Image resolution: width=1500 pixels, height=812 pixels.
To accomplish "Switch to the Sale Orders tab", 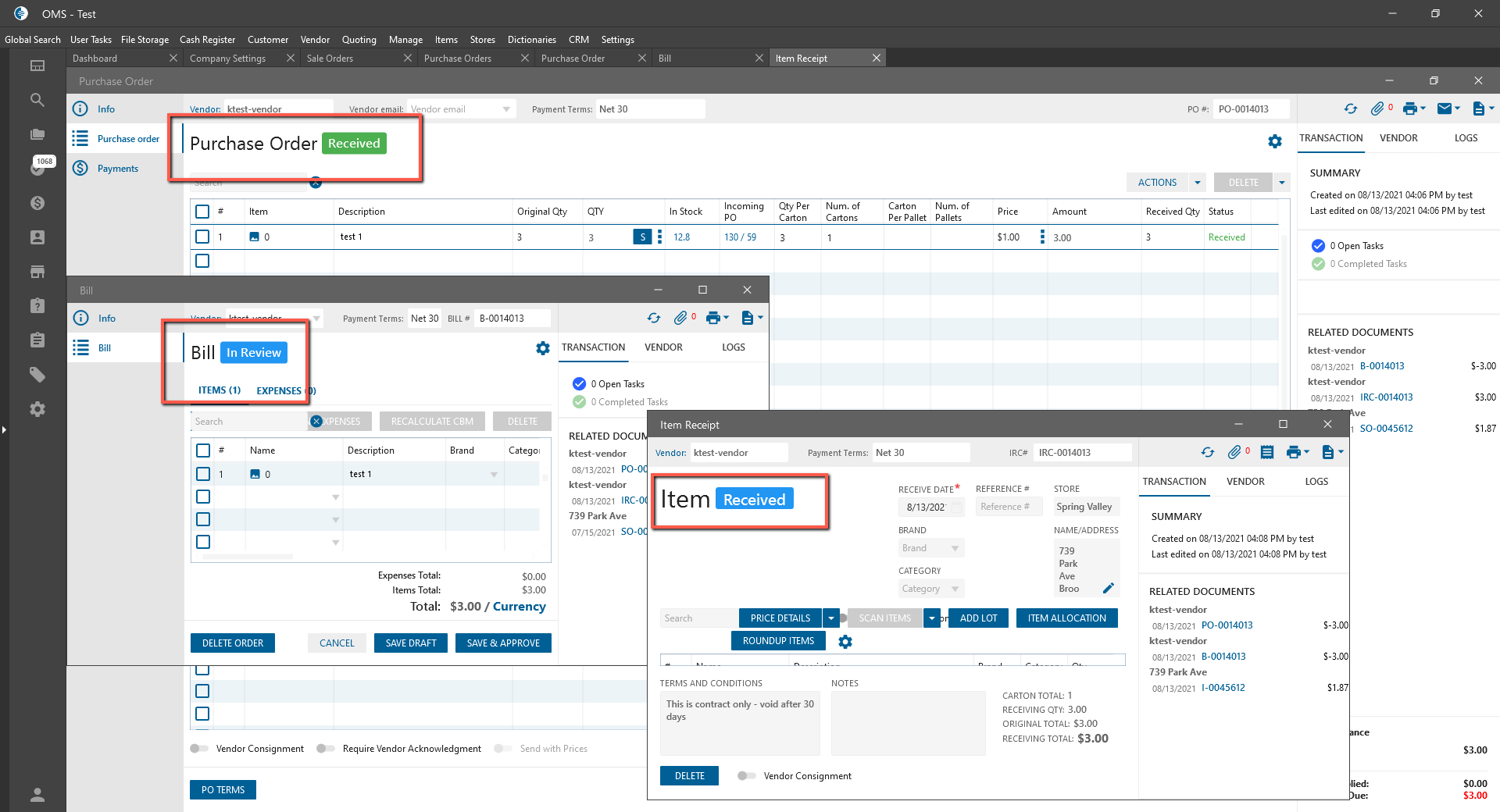I will tap(330, 59).
